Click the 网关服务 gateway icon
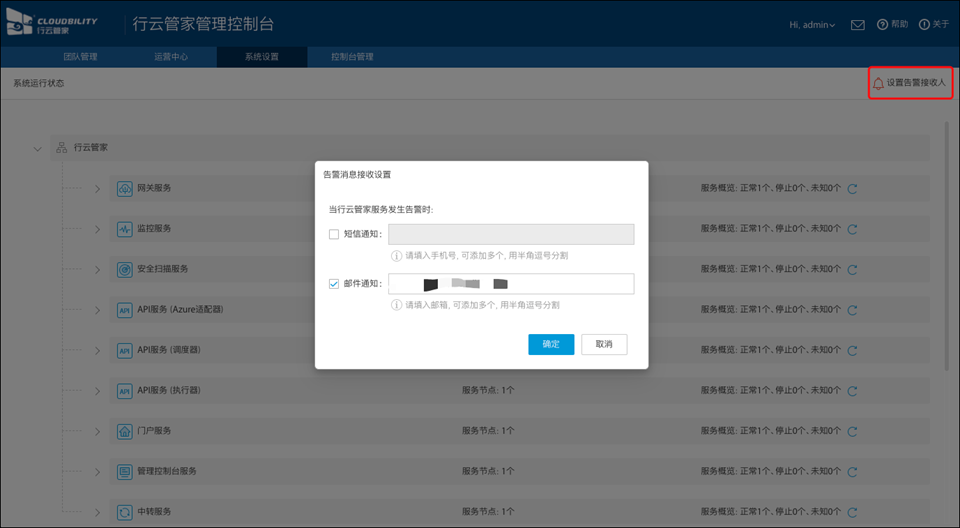This screenshot has height=528, width=960. (125, 189)
